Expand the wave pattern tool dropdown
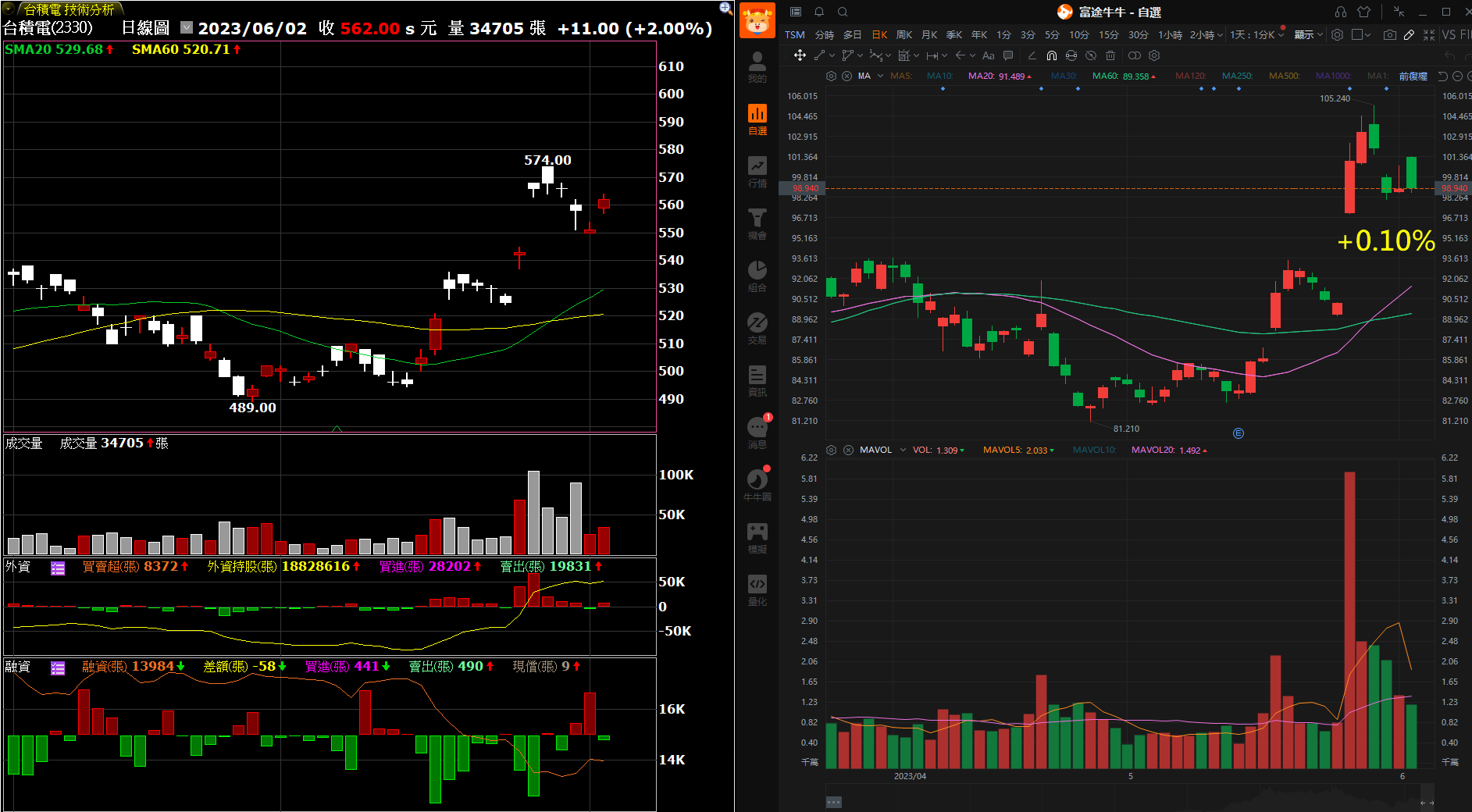 point(888,55)
